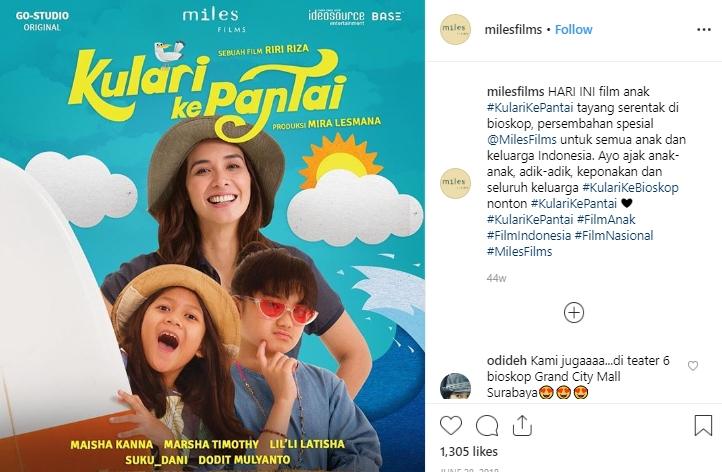
Task: Open odideh's profile picture
Action: (455, 386)
